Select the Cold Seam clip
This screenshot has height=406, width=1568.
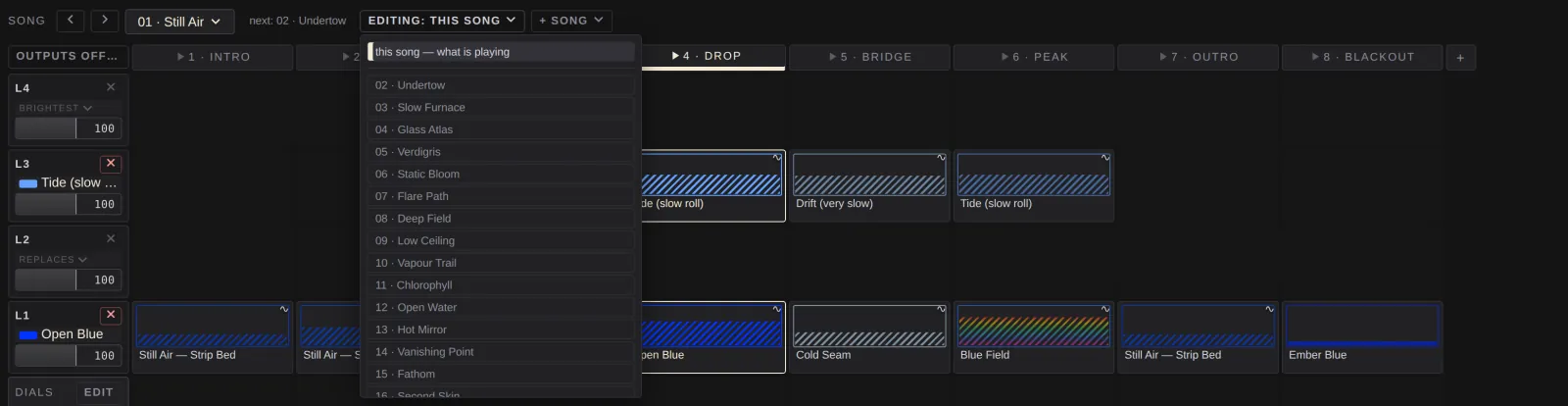click(869, 337)
